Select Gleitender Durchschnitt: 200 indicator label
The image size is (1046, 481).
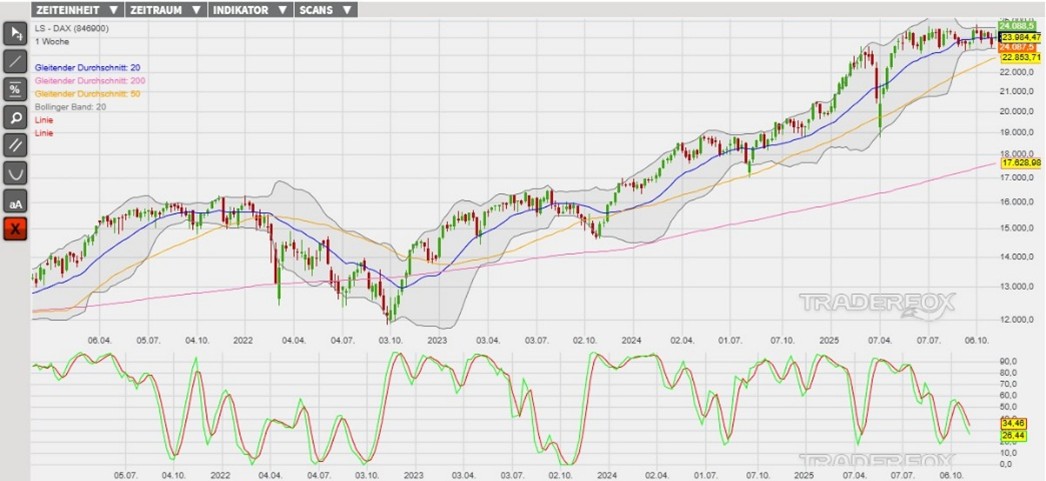coord(90,80)
